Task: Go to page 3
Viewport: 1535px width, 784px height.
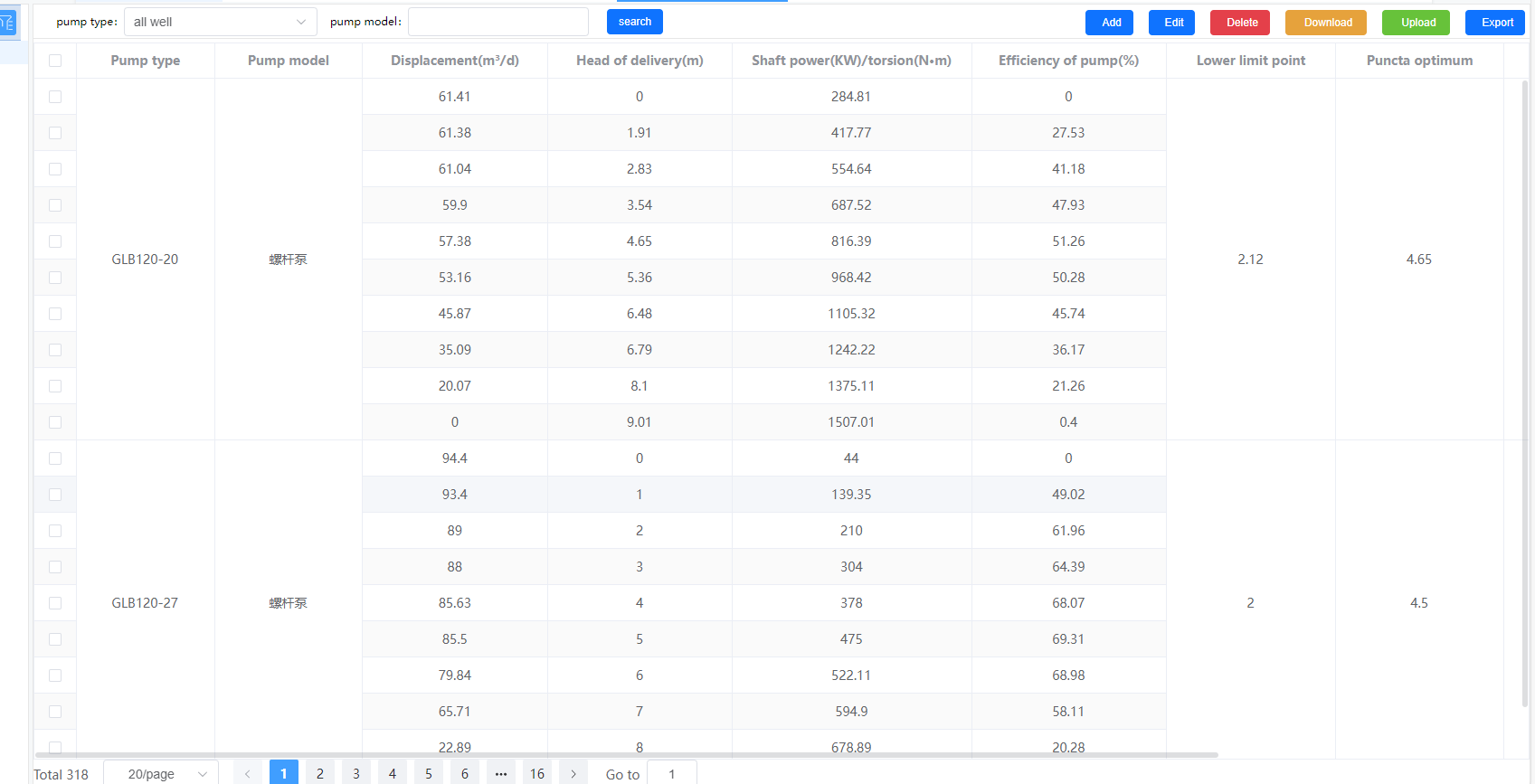Action: (356, 774)
